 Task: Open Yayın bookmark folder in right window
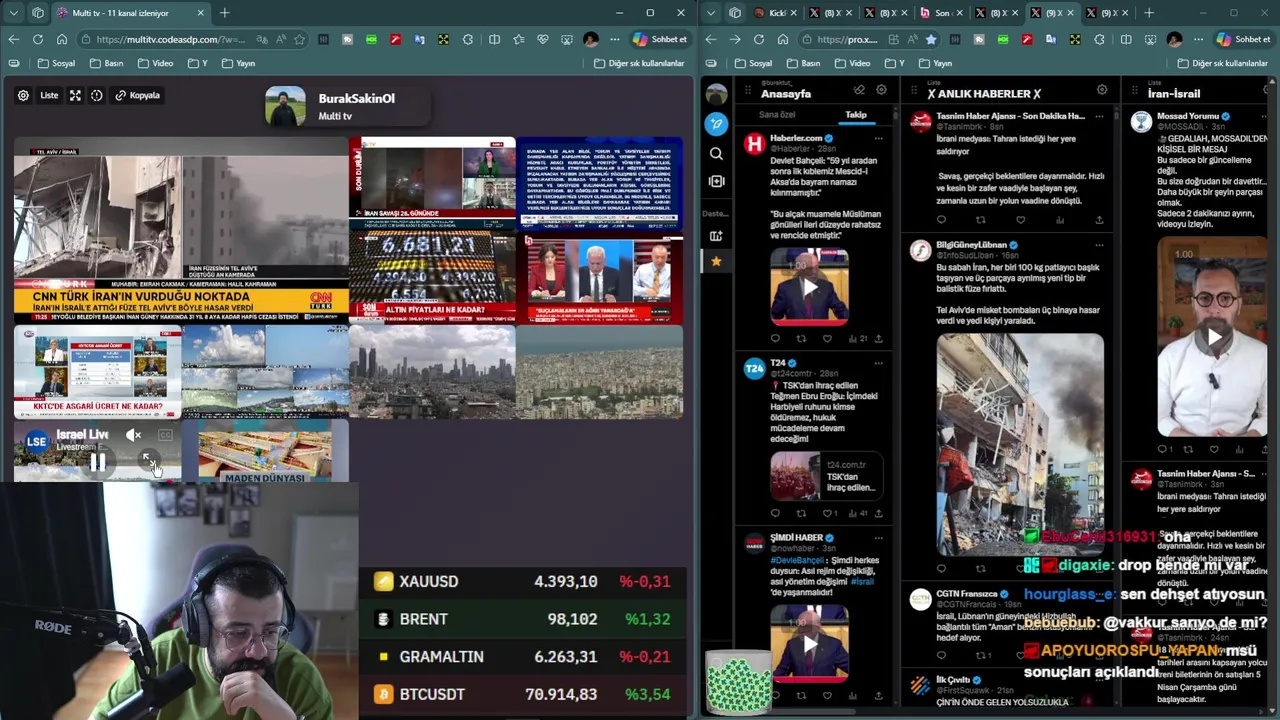click(934, 63)
